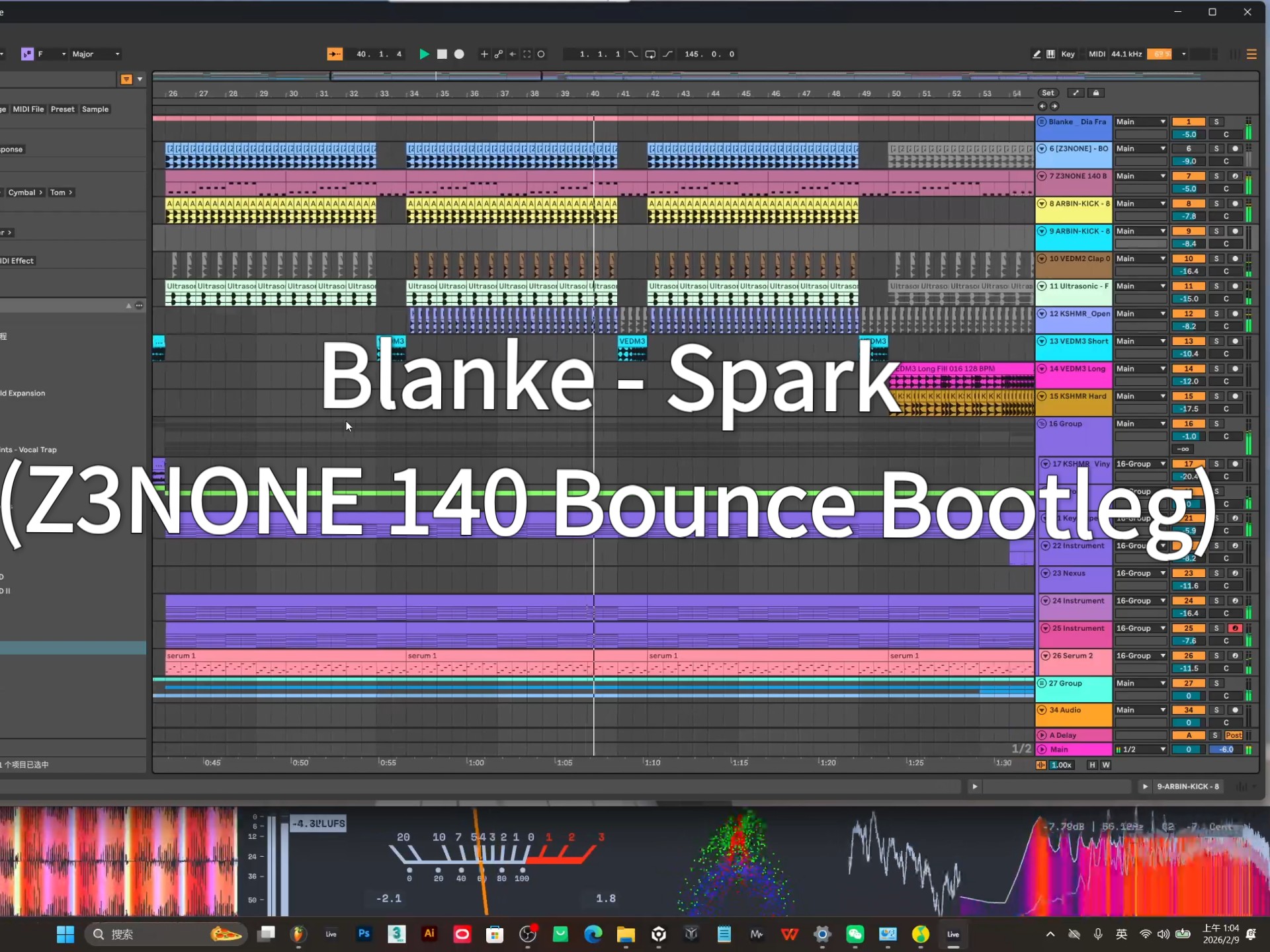This screenshot has width=1270, height=952.
Task: Open the Major scale dropdown
Action: [96, 54]
